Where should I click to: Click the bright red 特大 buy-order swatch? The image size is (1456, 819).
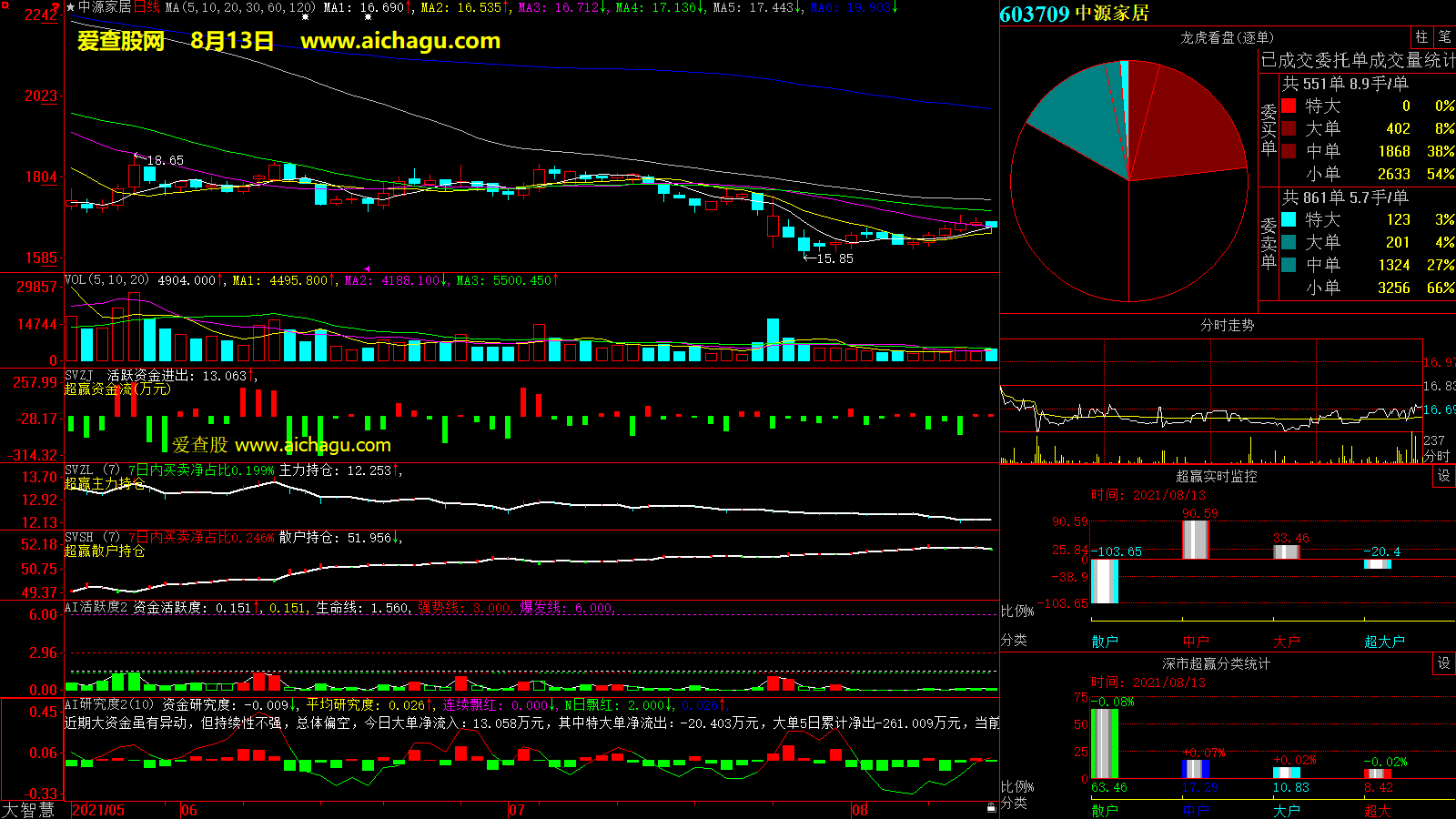point(1289,106)
